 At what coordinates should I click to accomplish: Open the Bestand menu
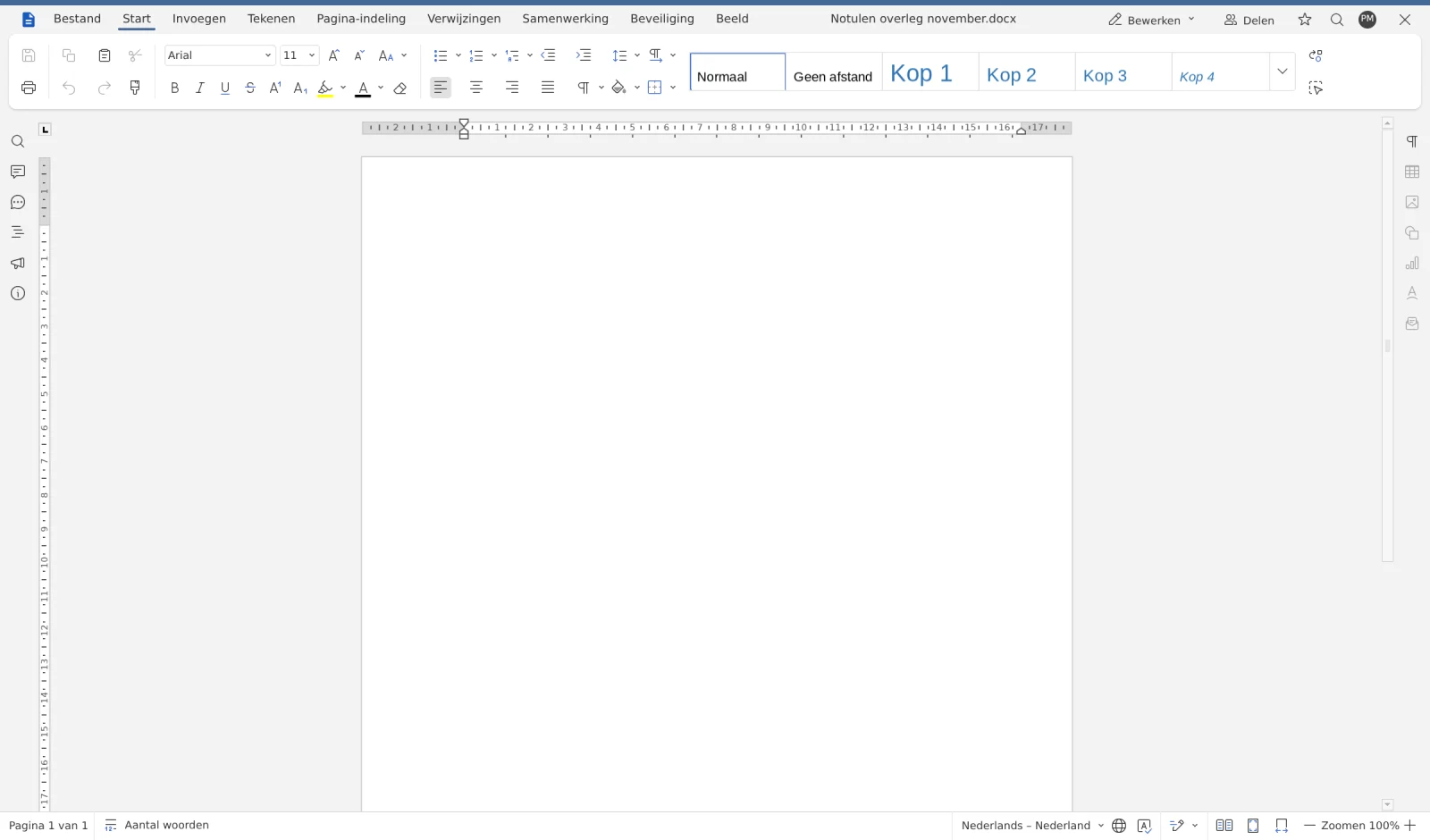click(77, 19)
